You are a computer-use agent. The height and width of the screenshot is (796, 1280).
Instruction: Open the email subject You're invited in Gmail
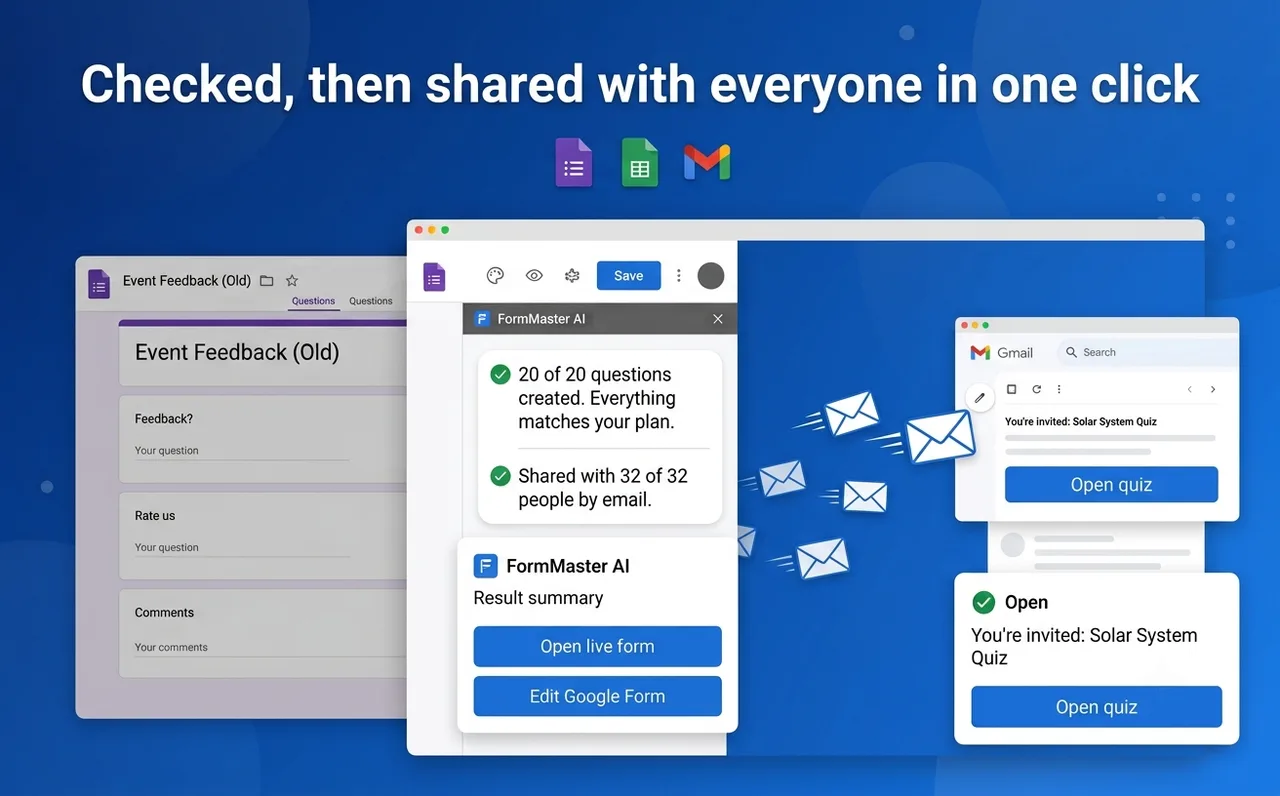pyautogui.click(x=1081, y=422)
